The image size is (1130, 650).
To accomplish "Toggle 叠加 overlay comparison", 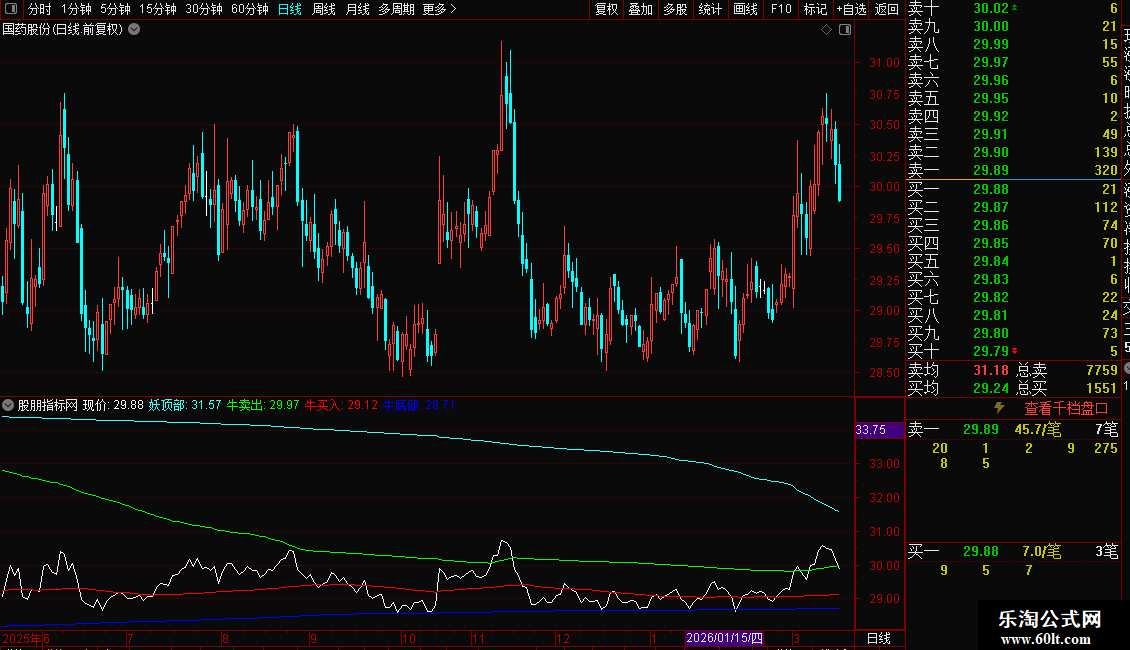I will pos(640,9).
